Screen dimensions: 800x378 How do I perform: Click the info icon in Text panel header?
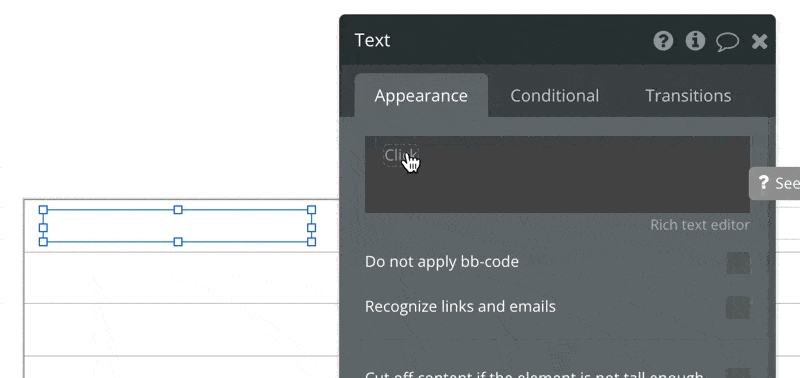[695, 41]
